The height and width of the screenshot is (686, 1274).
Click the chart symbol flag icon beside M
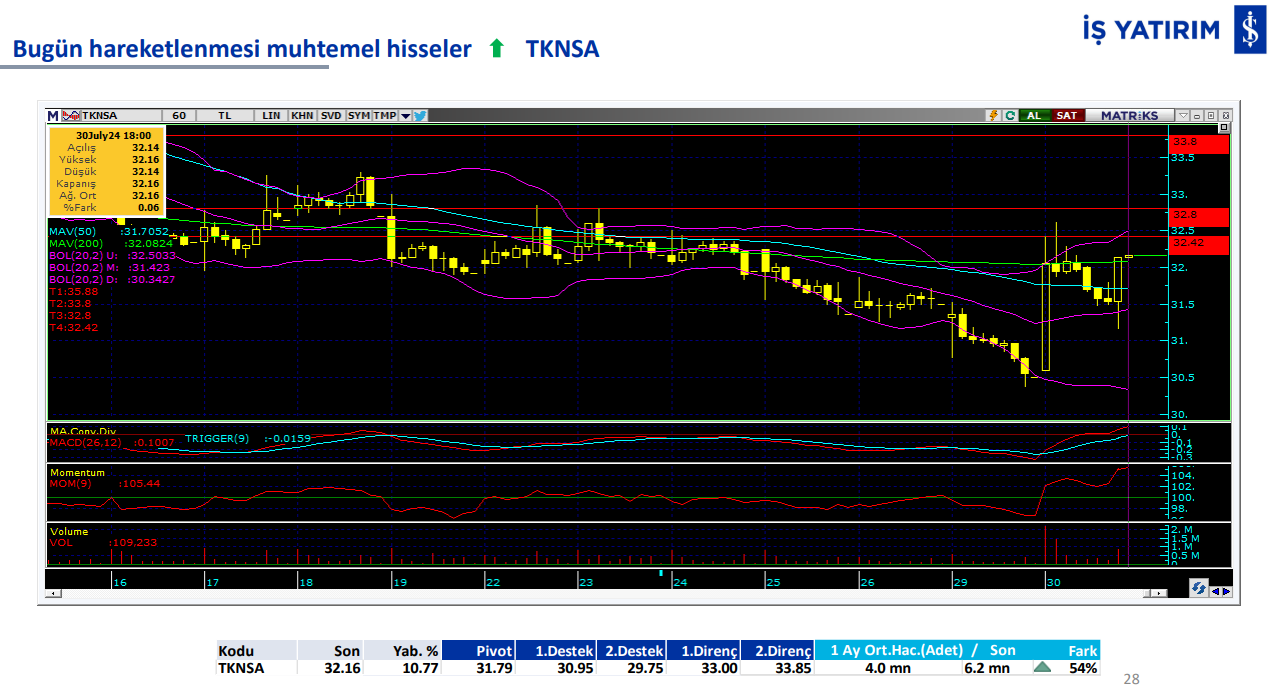(x=71, y=115)
